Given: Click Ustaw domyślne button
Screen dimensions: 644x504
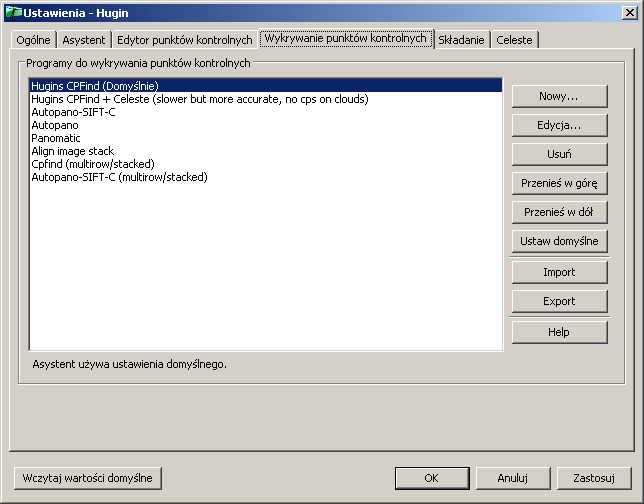Looking at the screenshot, I should 559,241.
